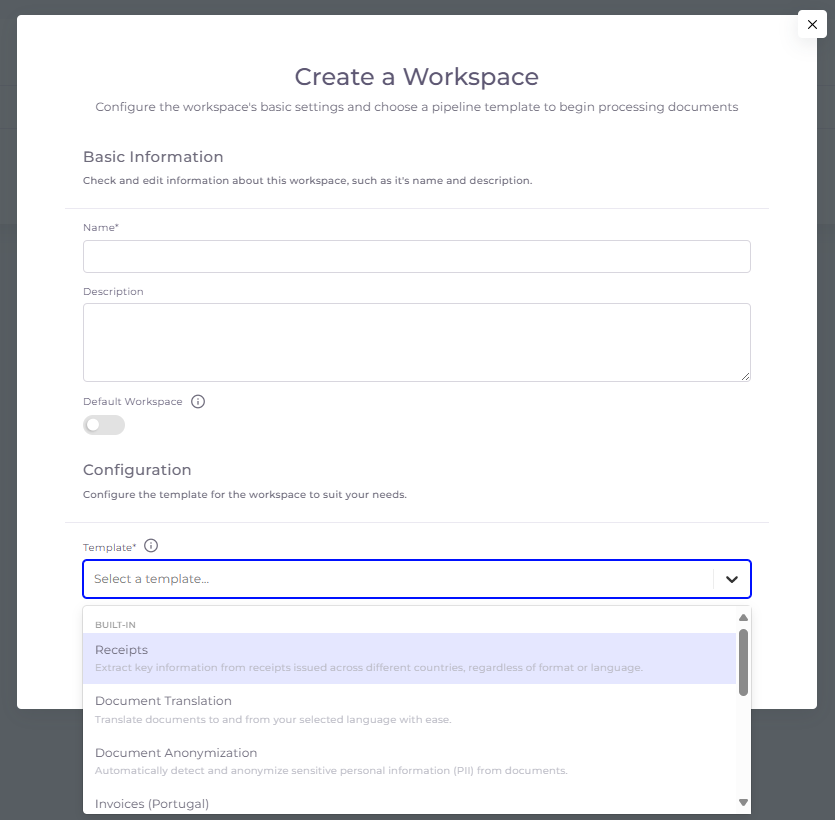
Task: Click the chevron arrow in the Template selector
Action: tap(732, 579)
